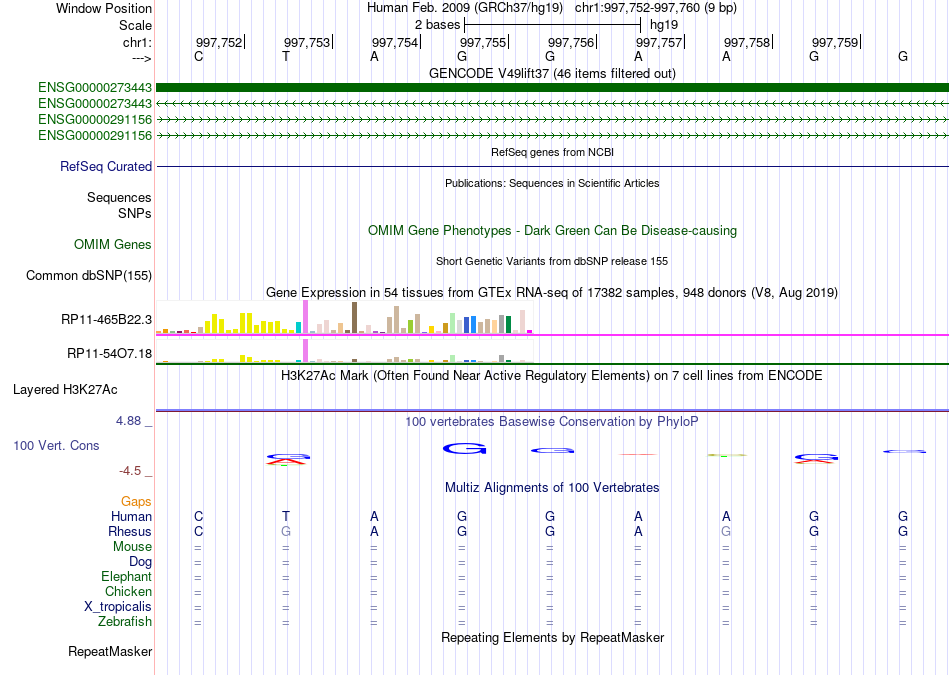Select the Mouse alignment row label
This screenshot has width=950, height=675.
coord(132,547)
